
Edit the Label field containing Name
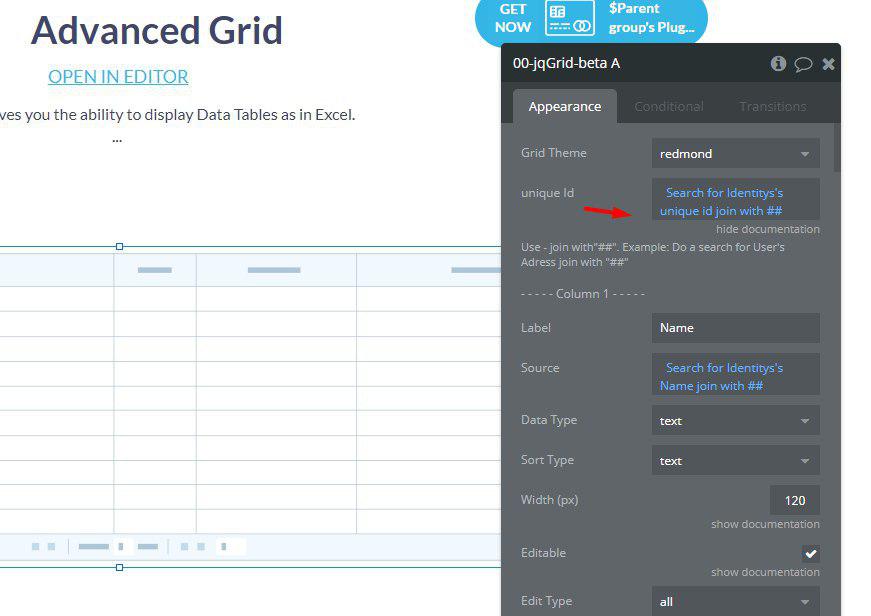[735, 328]
